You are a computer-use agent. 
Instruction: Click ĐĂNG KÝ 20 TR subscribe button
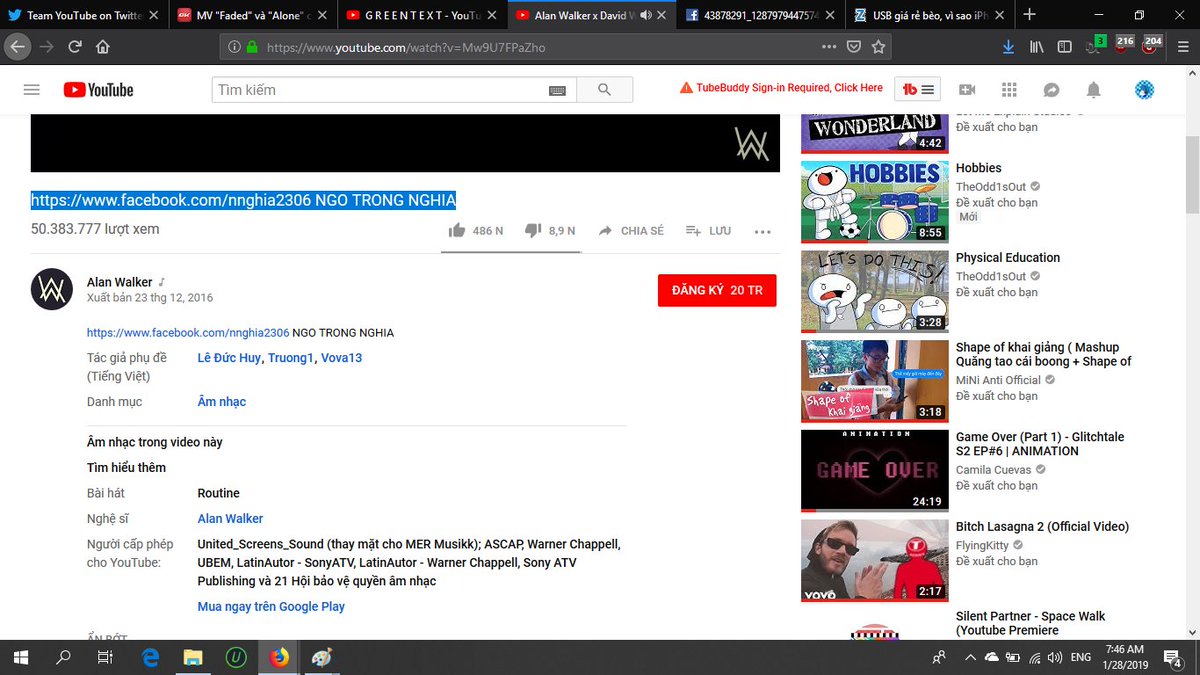717,290
